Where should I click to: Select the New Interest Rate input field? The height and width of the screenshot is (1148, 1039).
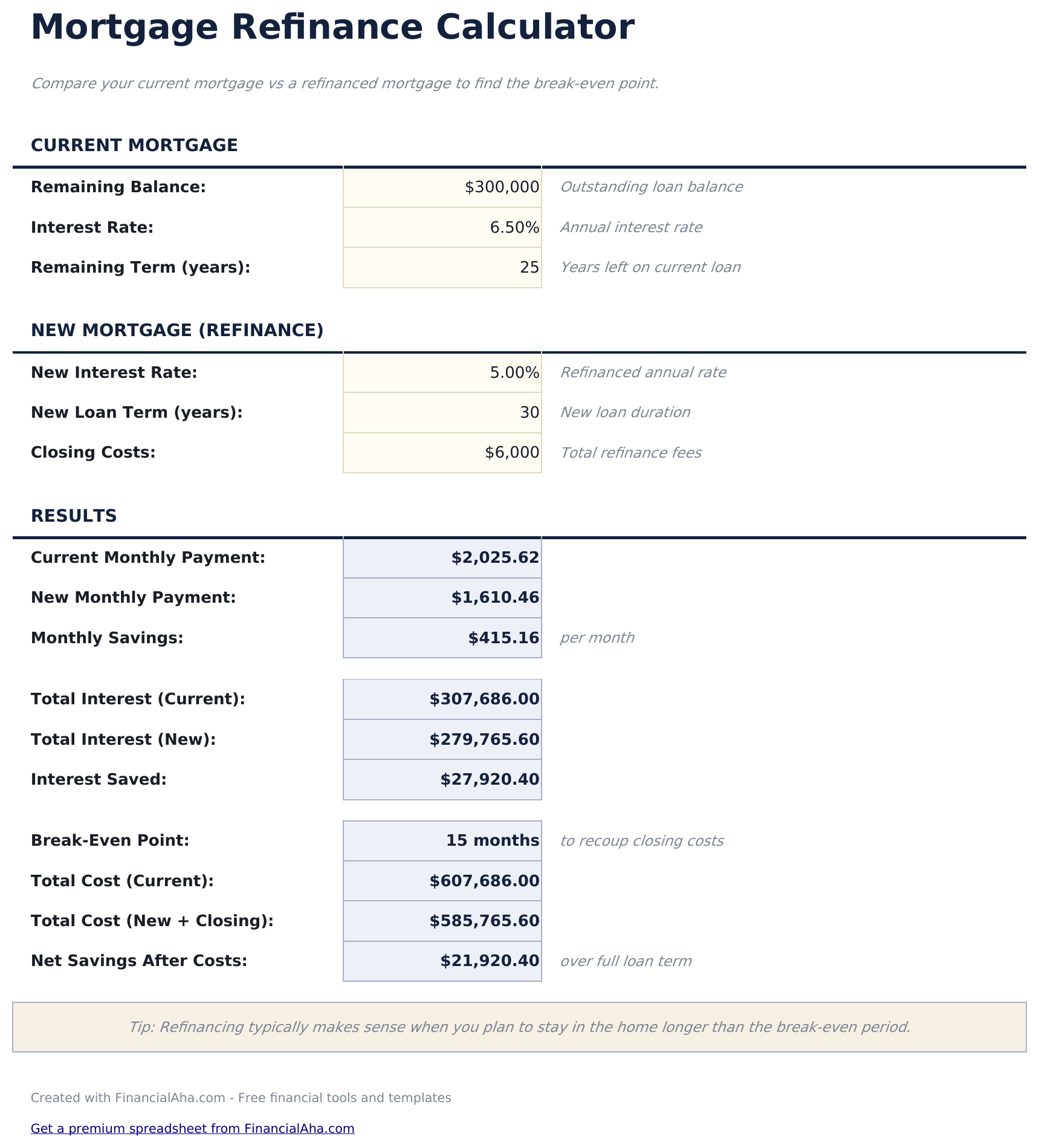(442, 372)
